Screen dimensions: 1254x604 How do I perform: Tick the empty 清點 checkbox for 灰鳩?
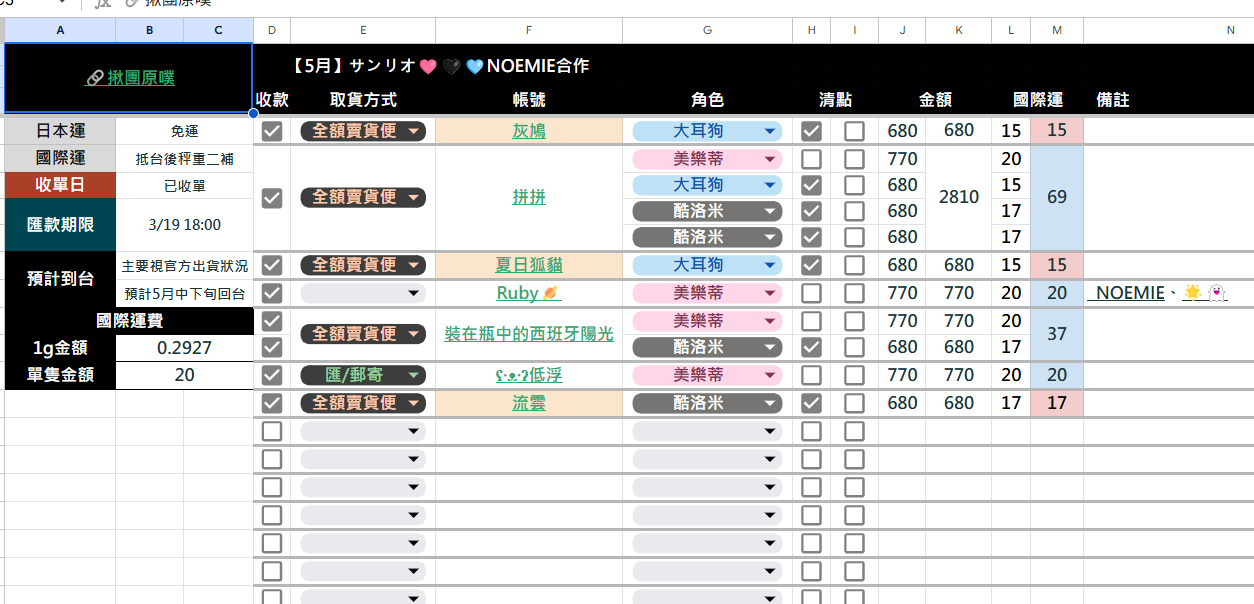(x=854, y=131)
